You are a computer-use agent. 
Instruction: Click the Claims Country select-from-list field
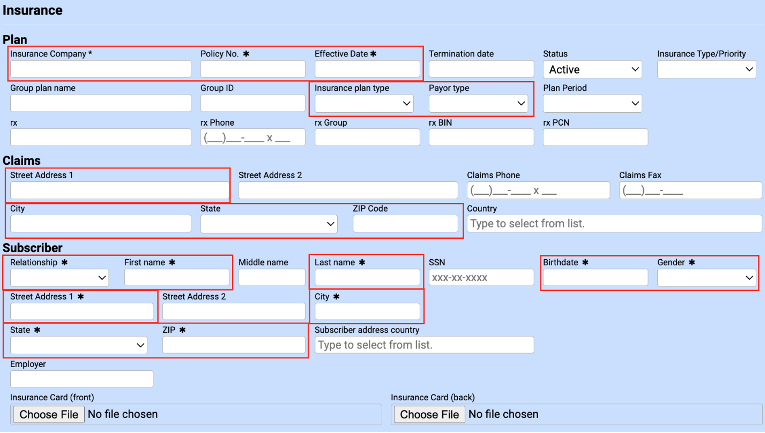[614, 224]
